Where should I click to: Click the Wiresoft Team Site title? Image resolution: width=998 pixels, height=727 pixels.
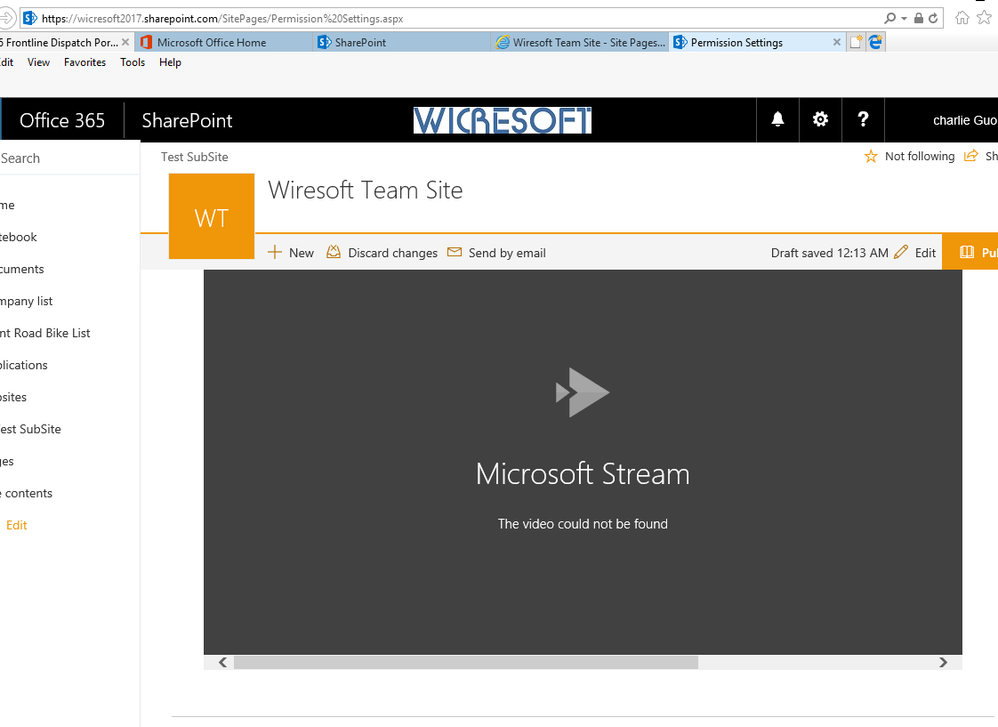pyautogui.click(x=365, y=190)
